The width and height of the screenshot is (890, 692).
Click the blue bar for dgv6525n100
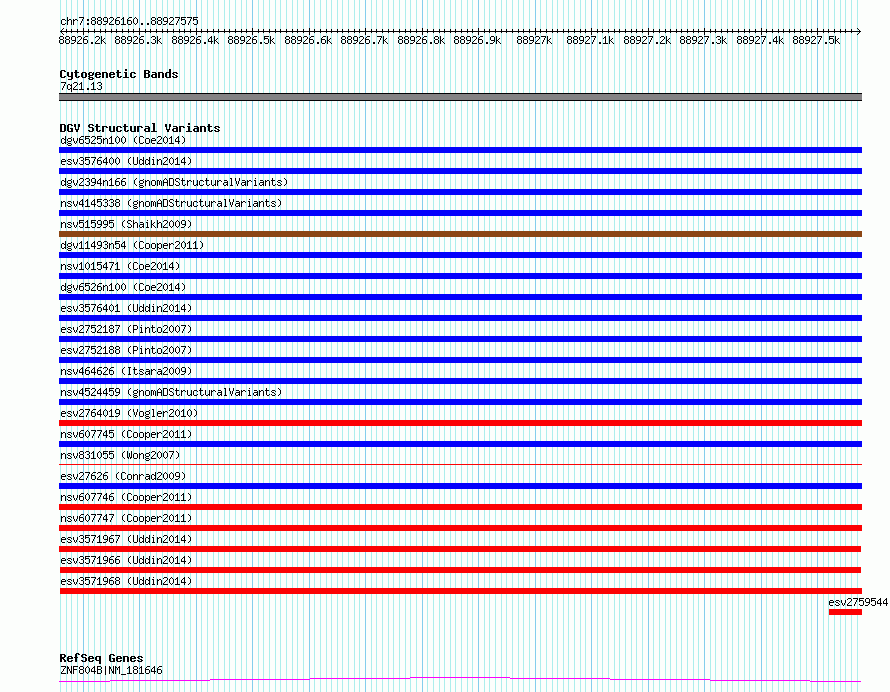[460, 150]
